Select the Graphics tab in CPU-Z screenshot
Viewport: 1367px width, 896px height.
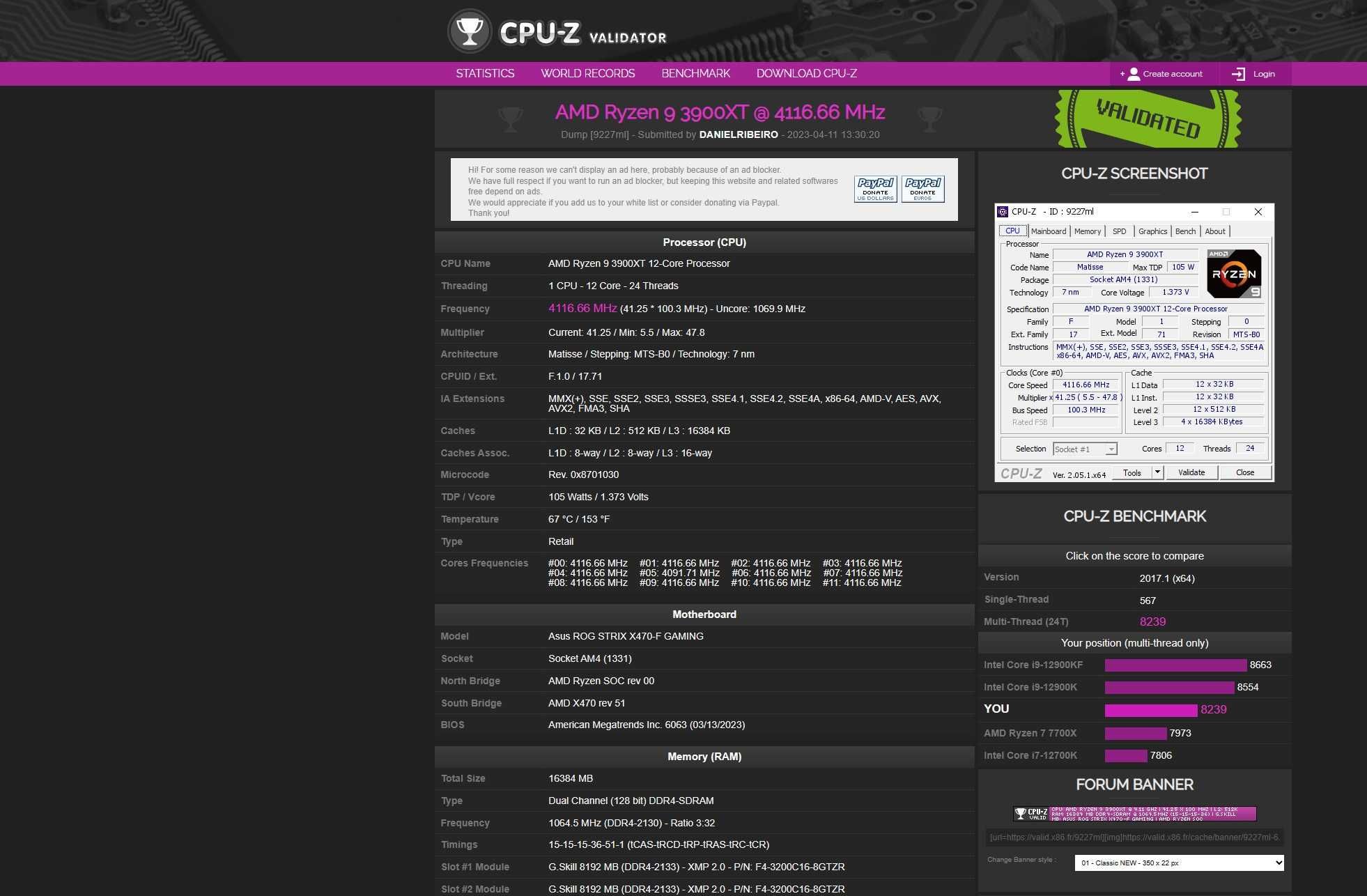[1152, 231]
